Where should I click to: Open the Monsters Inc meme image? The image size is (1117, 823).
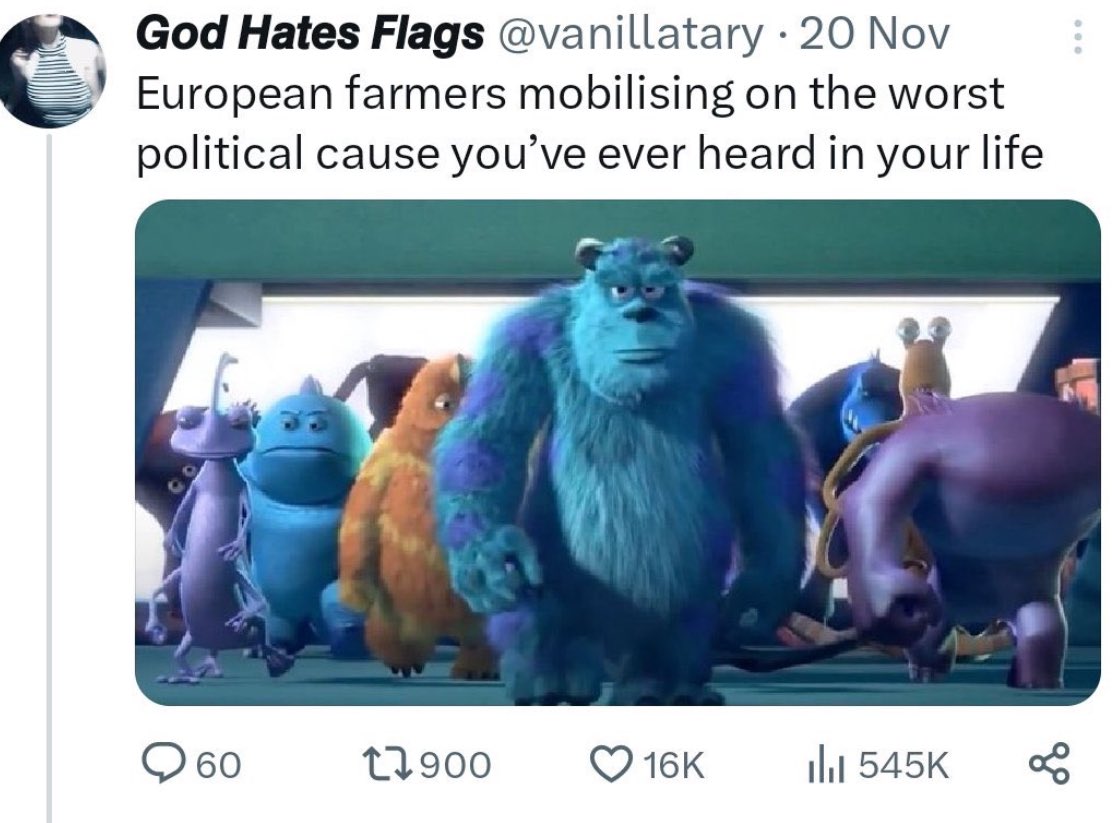(x=618, y=452)
